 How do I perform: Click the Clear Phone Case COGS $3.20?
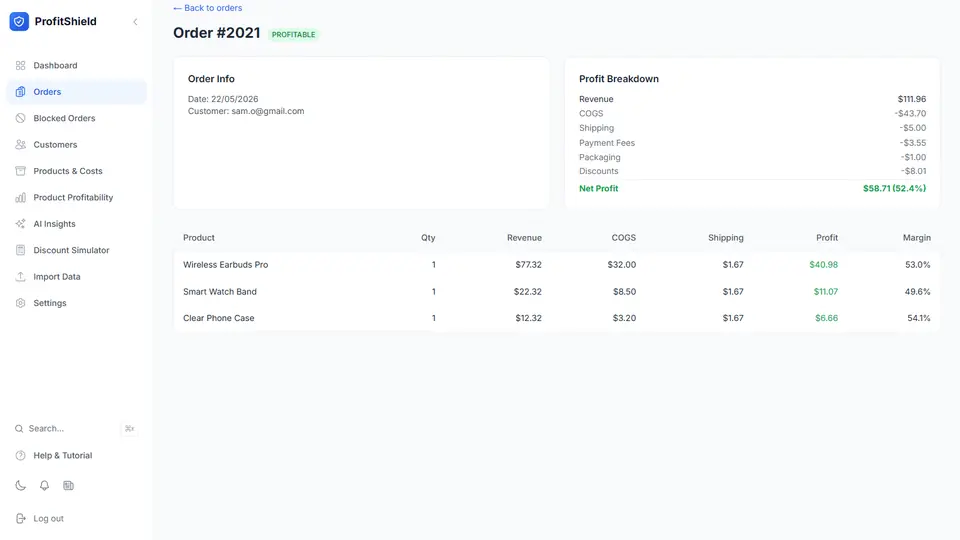pyautogui.click(x=624, y=318)
